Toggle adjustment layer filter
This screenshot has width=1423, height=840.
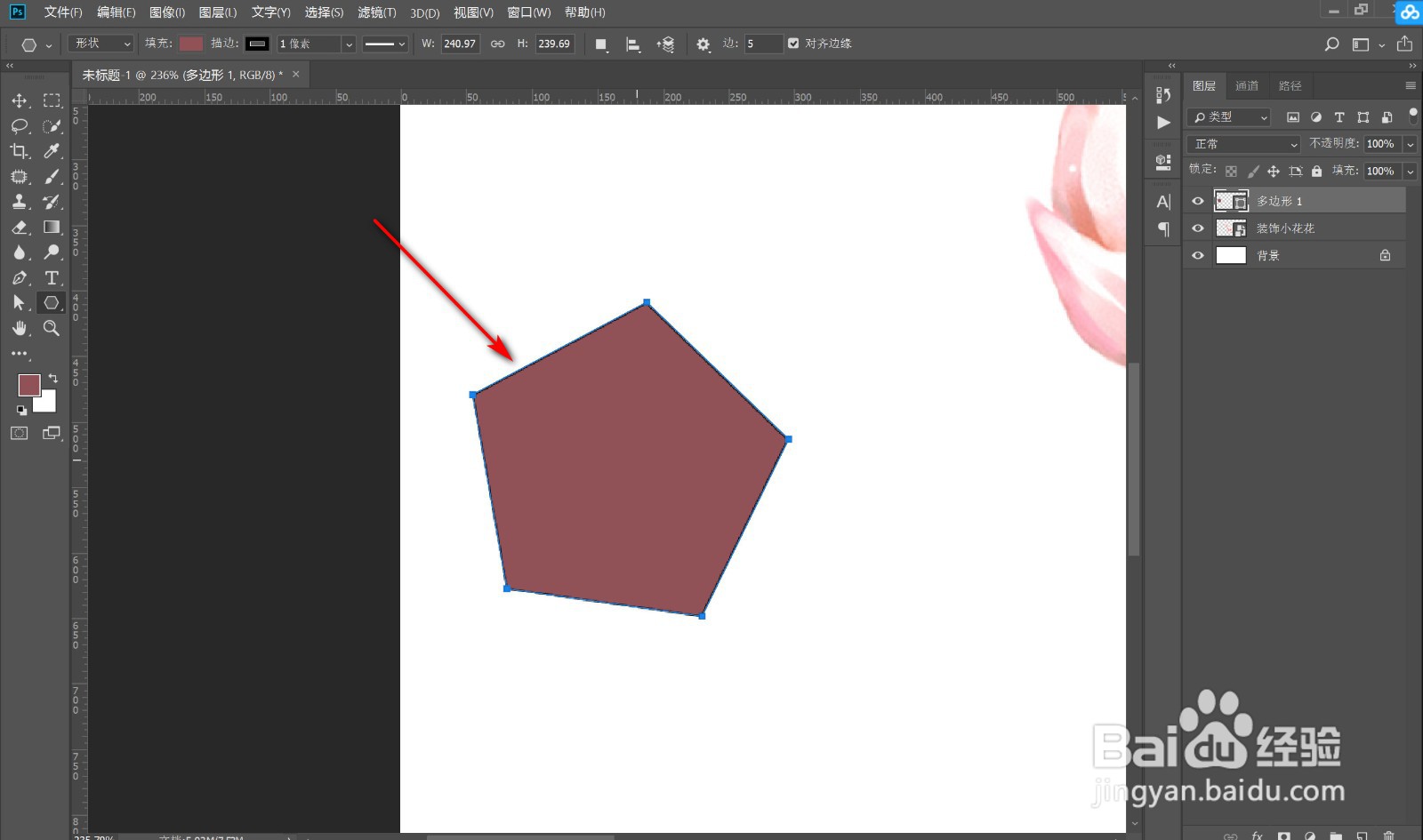tap(1316, 117)
